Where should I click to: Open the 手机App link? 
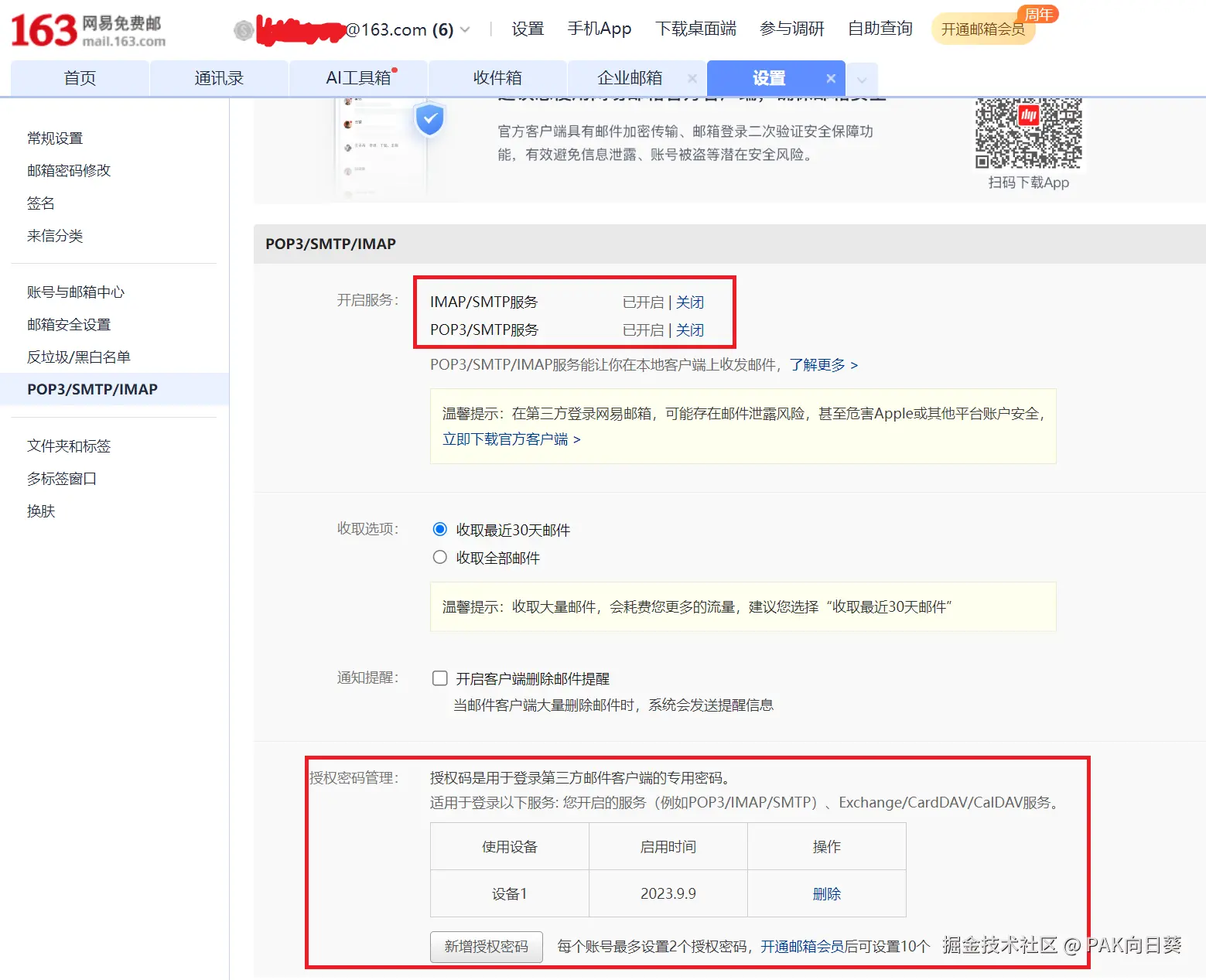[600, 29]
